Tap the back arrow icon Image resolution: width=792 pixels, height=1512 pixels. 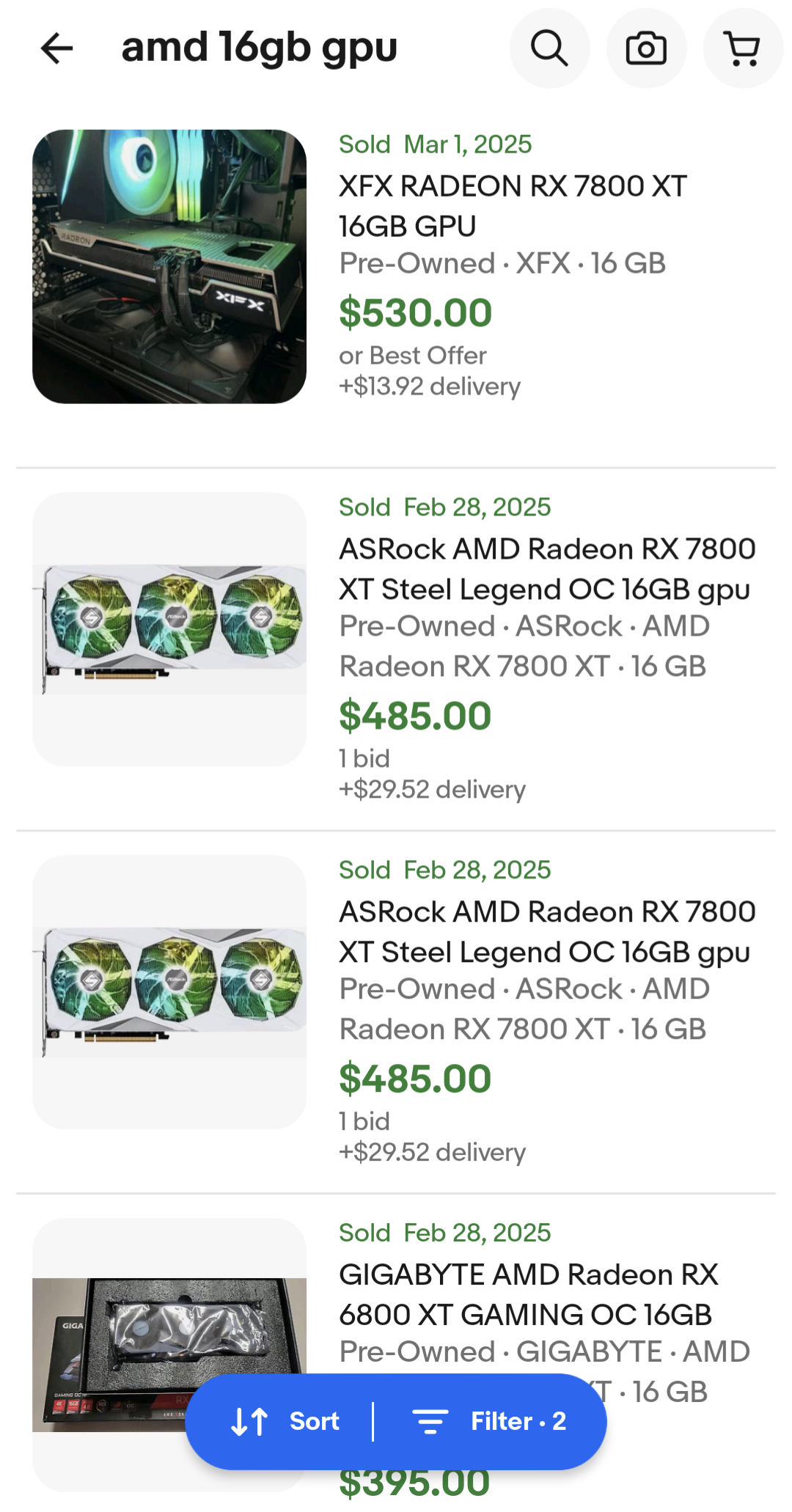pyautogui.click(x=56, y=48)
